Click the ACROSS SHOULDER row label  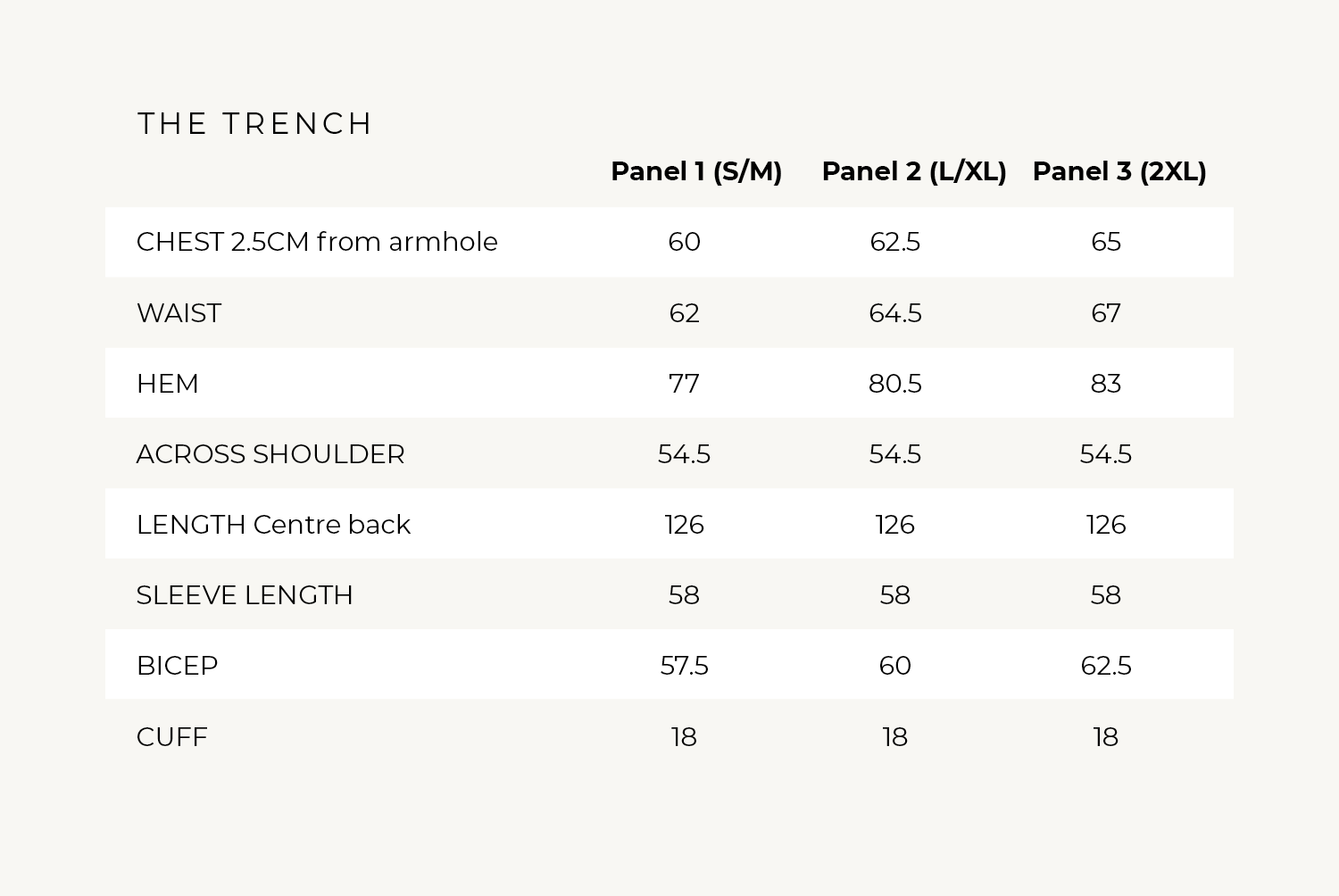(270, 454)
